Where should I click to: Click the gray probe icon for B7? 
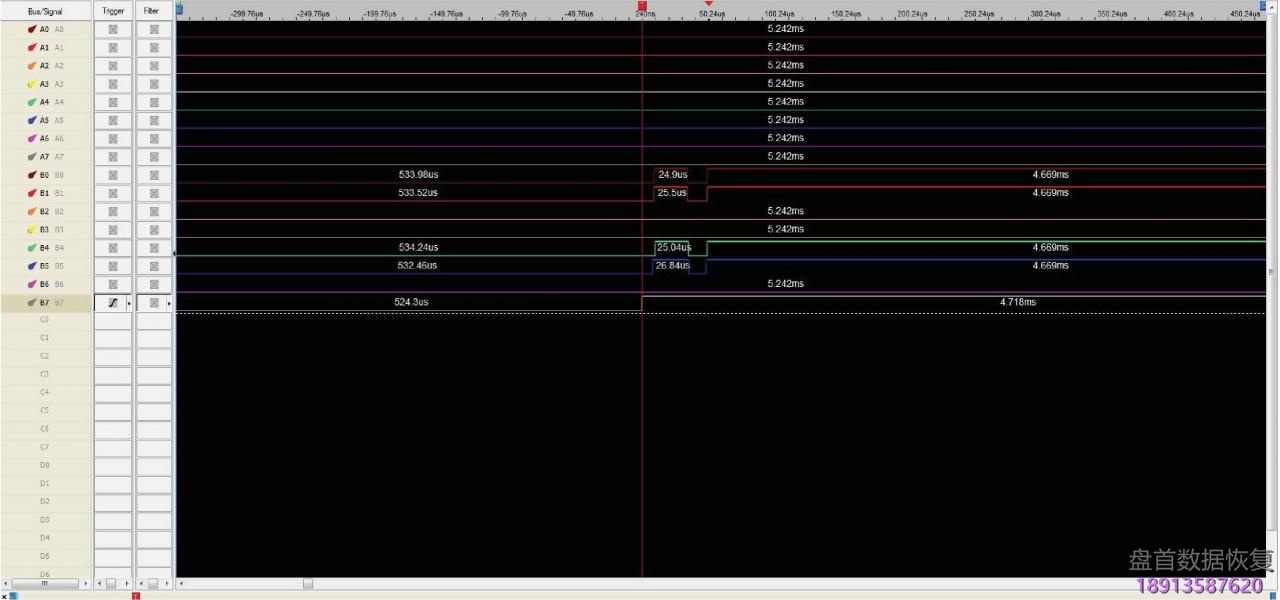tap(33, 302)
